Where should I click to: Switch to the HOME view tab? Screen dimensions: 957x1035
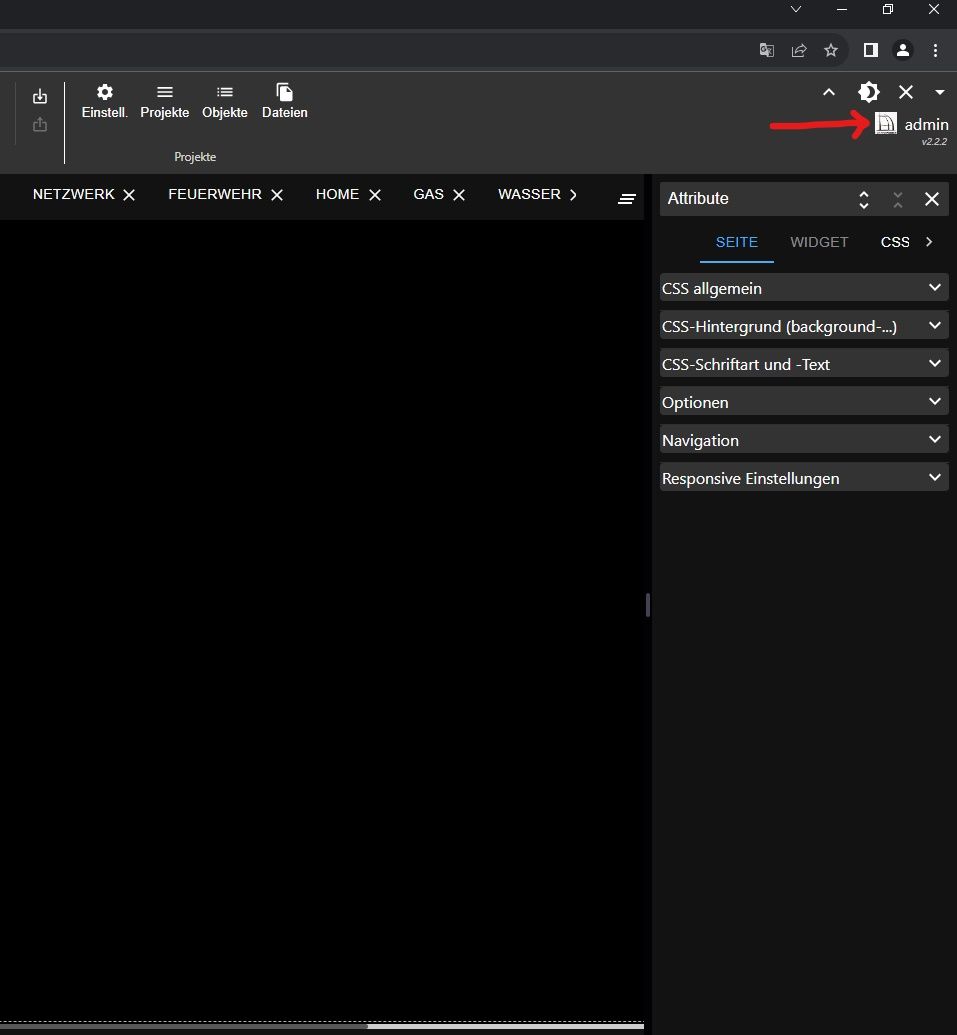(x=337, y=194)
